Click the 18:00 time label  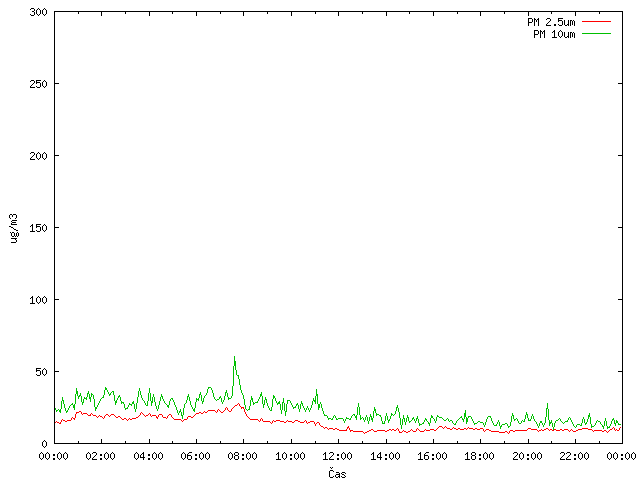tap(480, 456)
